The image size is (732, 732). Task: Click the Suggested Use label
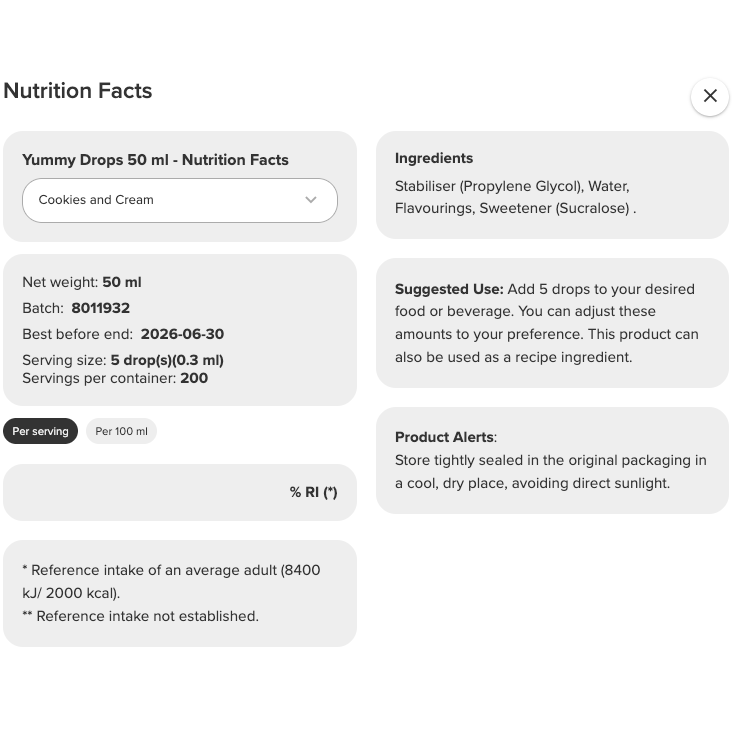[449, 289]
